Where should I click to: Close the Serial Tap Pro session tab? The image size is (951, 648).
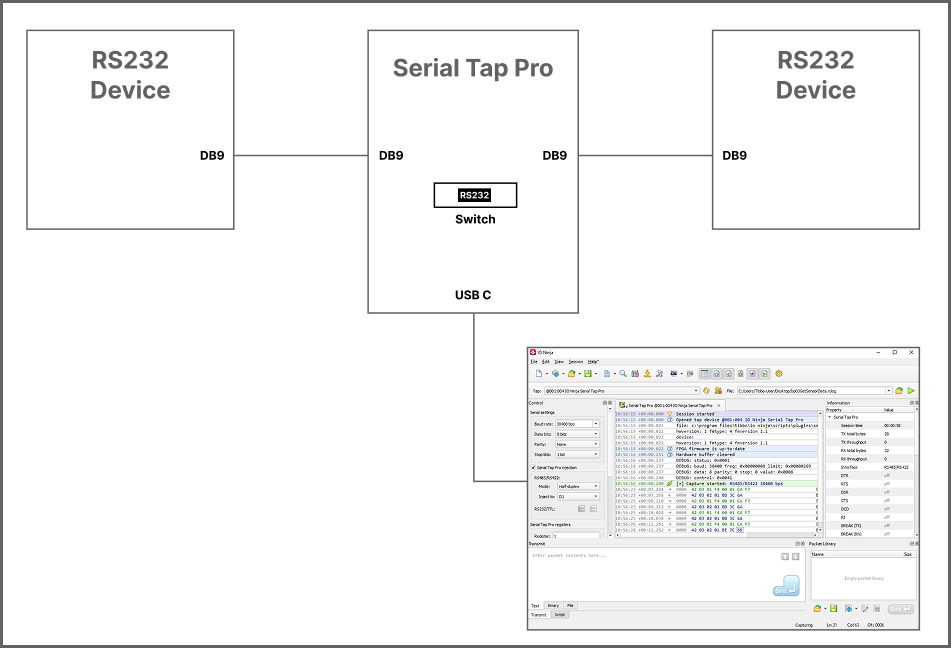coord(719,405)
